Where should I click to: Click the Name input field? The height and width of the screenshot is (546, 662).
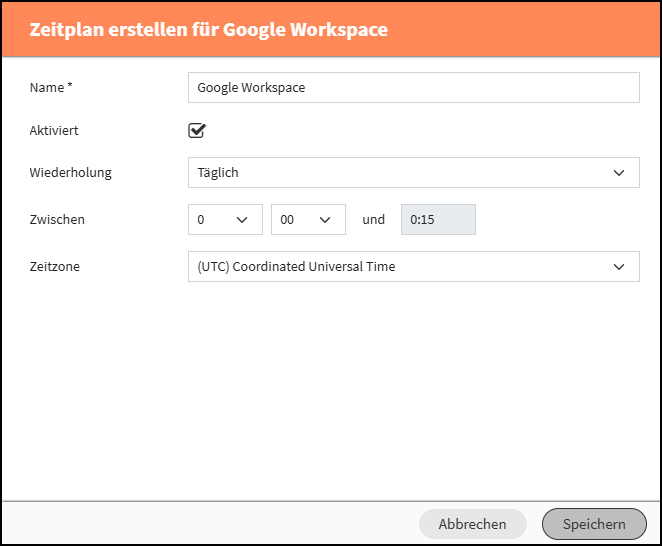tap(414, 87)
